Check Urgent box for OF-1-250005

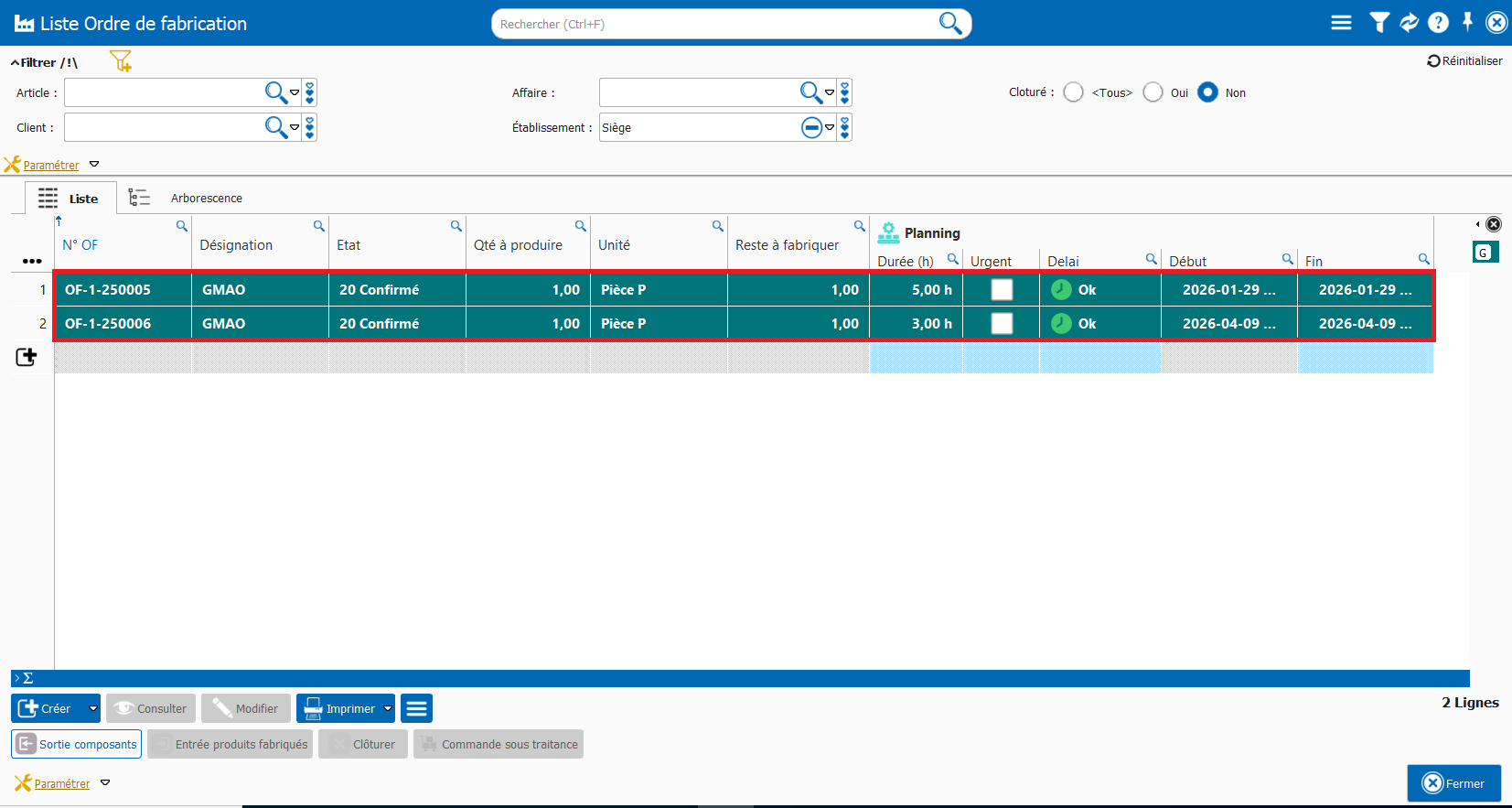click(x=1002, y=290)
